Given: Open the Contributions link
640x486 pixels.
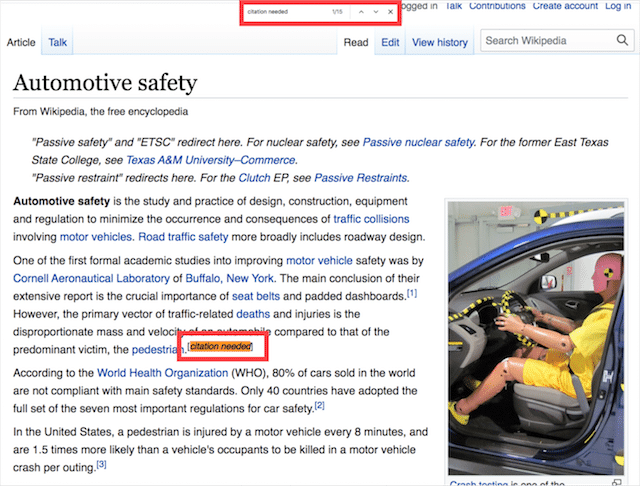Looking at the screenshot, I should 497,6.
